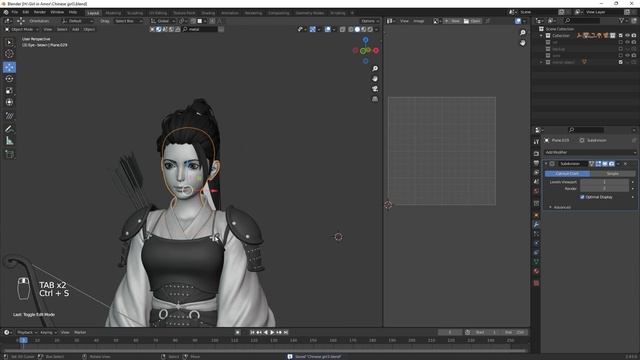Open the Render properties tab

(536, 153)
